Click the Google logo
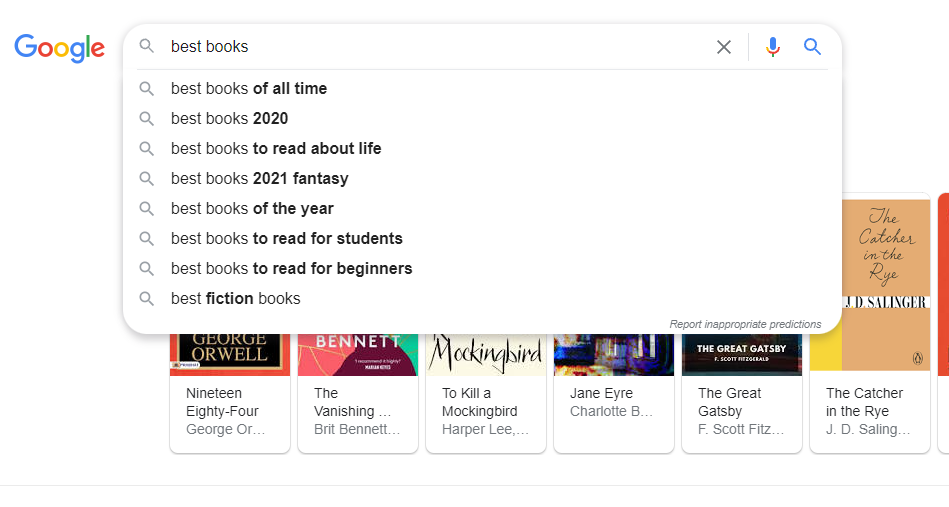 point(59,47)
